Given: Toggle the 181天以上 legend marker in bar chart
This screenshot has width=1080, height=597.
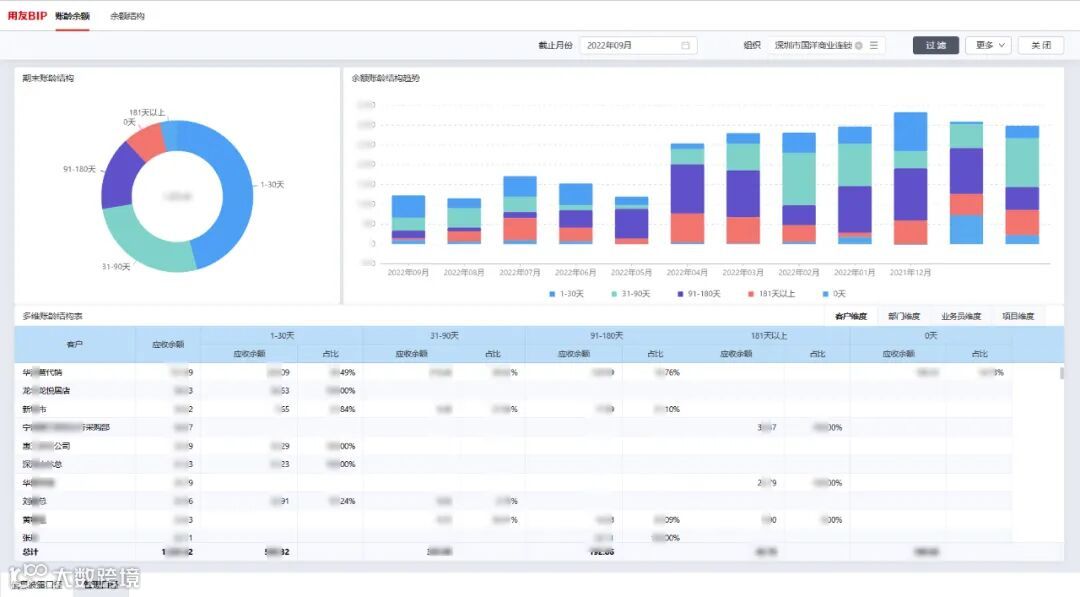Looking at the screenshot, I should point(751,294).
